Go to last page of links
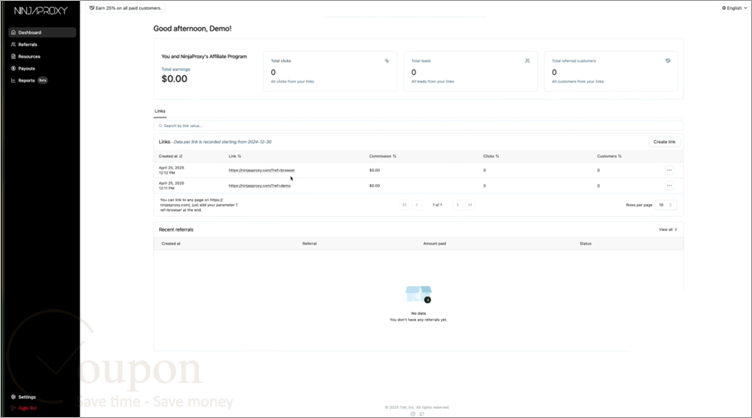The image size is (752, 418). coord(470,205)
